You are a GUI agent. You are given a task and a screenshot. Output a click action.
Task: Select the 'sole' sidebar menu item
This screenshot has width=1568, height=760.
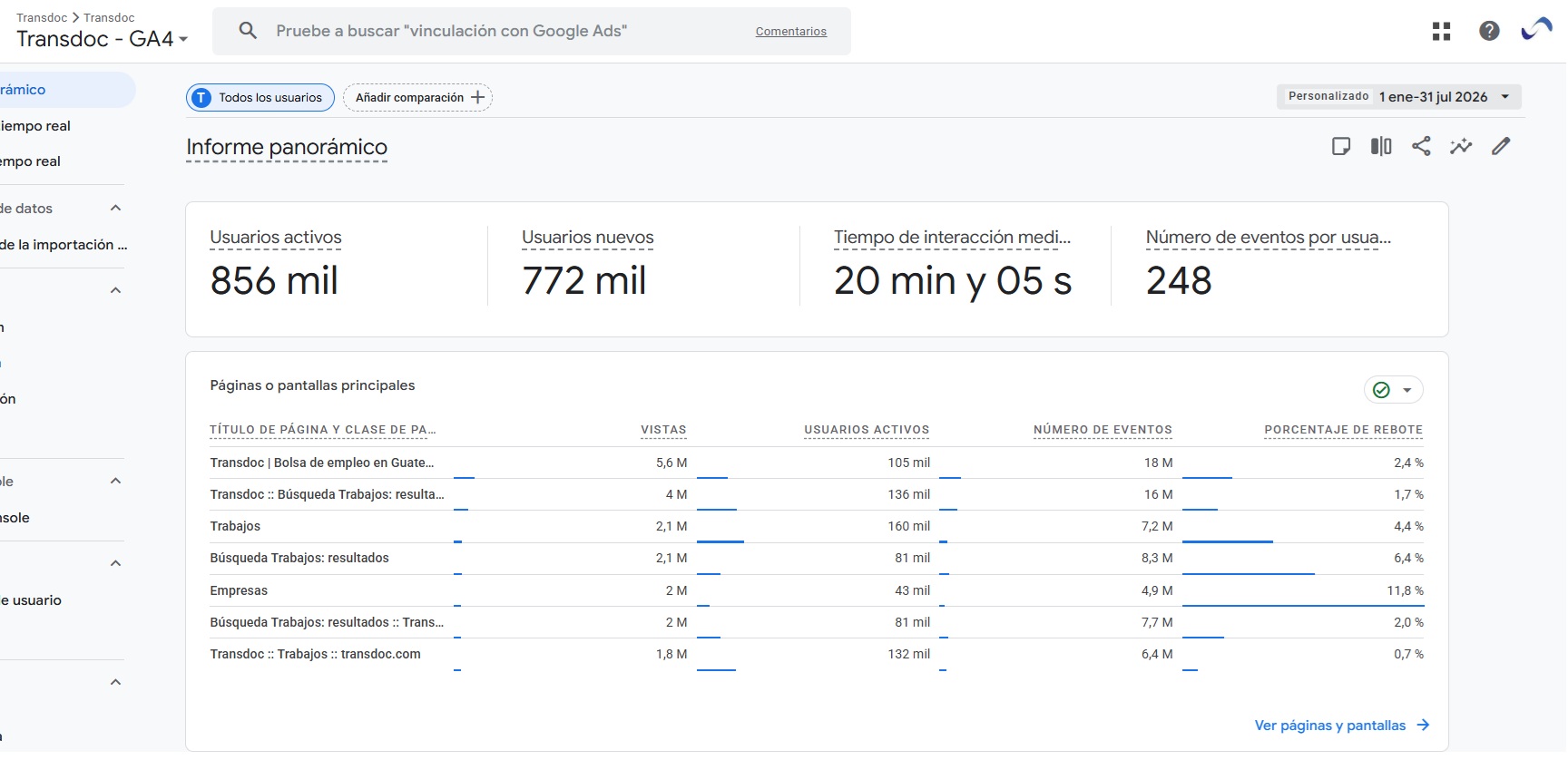pos(15,518)
